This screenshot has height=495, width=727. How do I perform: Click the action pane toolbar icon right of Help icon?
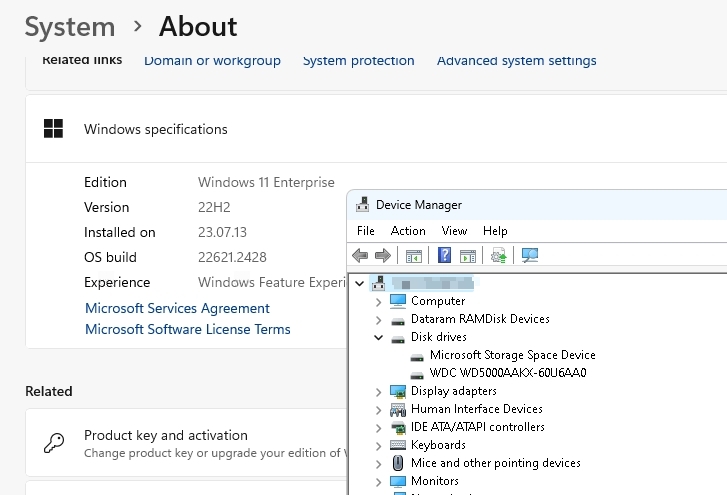pyautogui.click(x=468, y=256)
